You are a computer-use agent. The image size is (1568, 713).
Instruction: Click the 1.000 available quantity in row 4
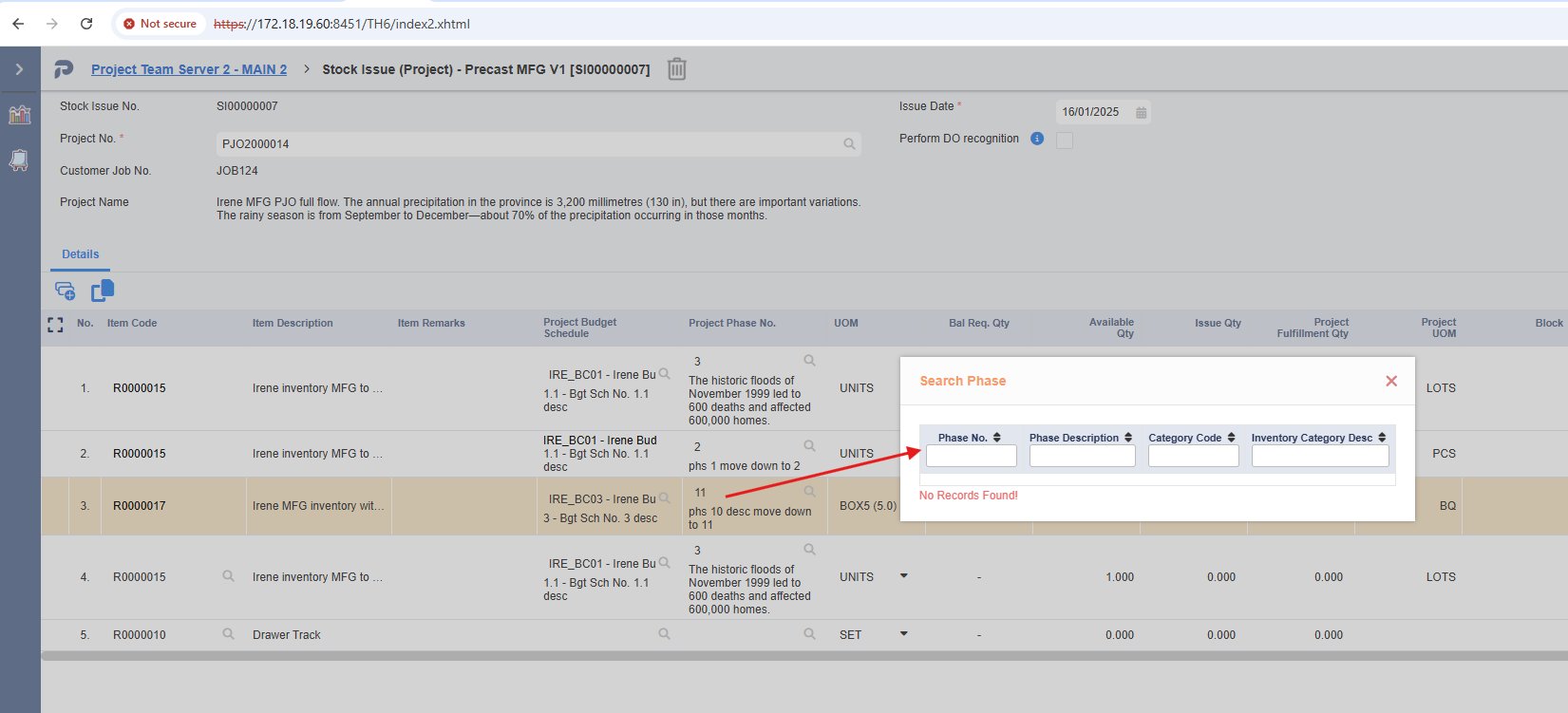click(x=1120, y=577)
